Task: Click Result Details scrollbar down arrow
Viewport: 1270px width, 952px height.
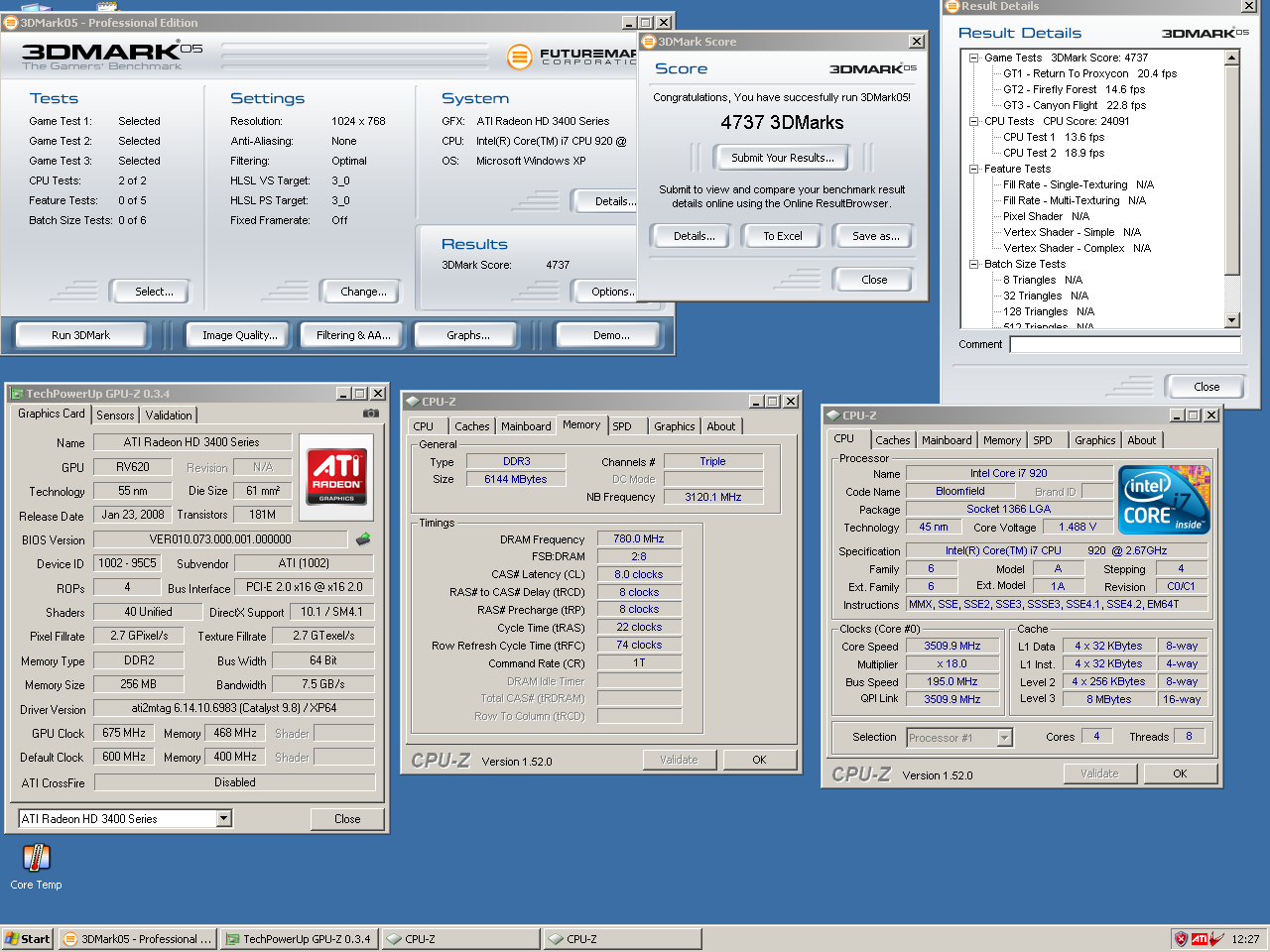Action: click(x=1232, y=320)
